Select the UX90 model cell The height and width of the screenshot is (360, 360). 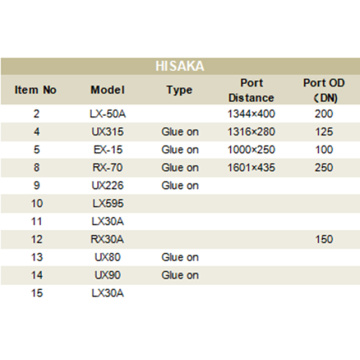(x=108, y=275)
